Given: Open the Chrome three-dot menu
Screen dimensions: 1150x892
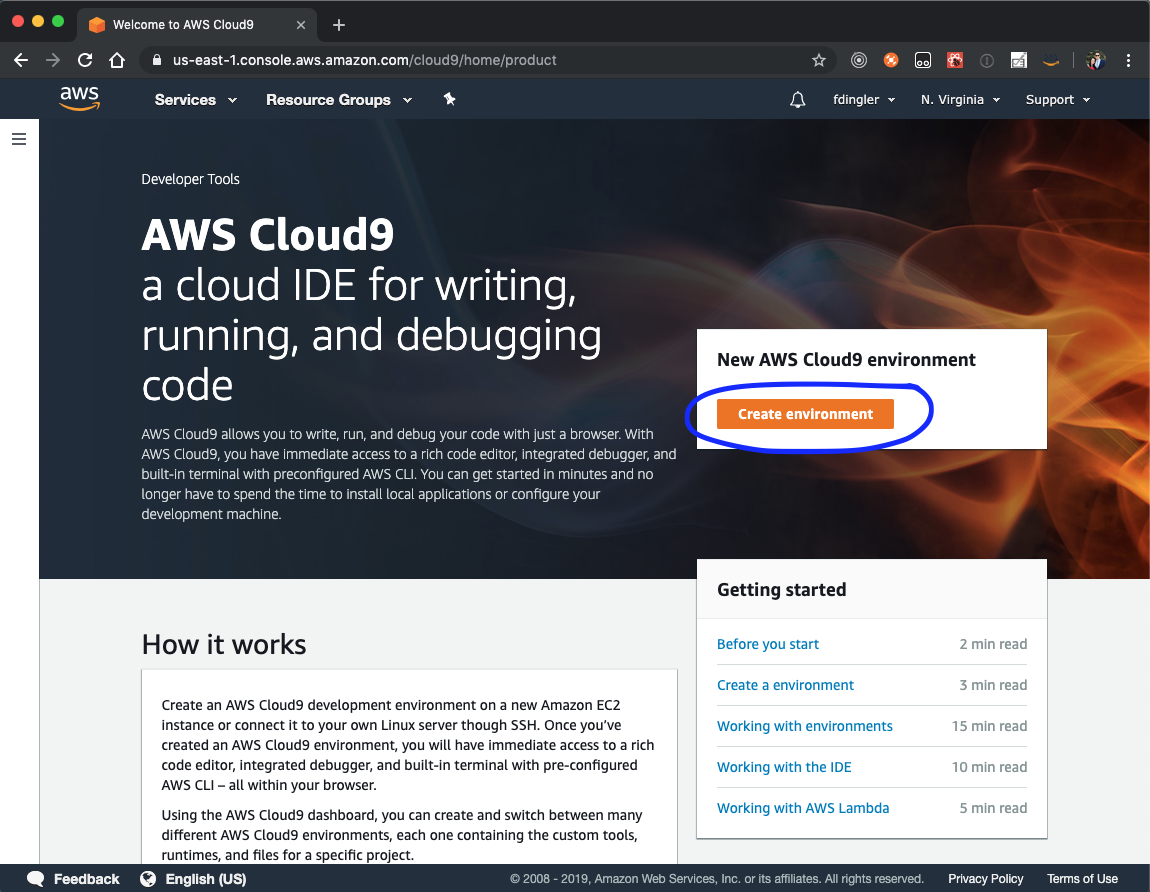Looking at the screenshot, I should (x=1128, y=60).
